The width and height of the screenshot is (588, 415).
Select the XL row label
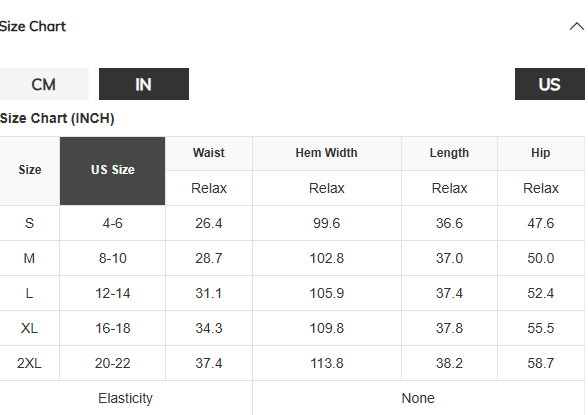29,328
